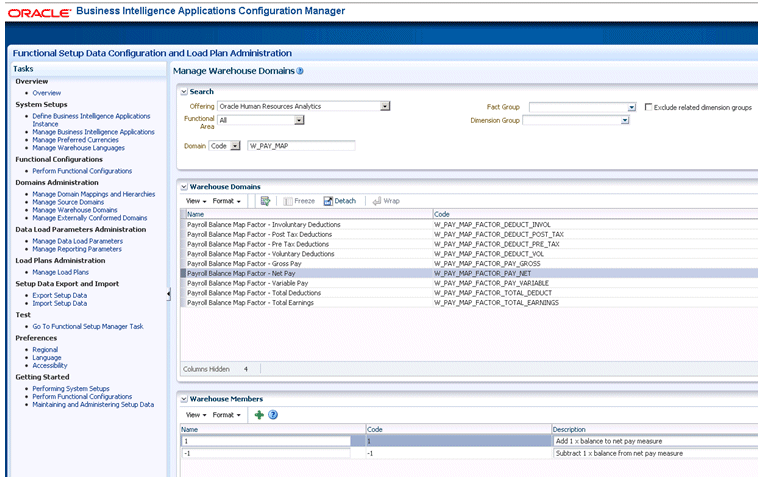Viewport: 758px width, 477px height.
Task: Open the Offering dropdown
Action: click(x=385, y=106)
